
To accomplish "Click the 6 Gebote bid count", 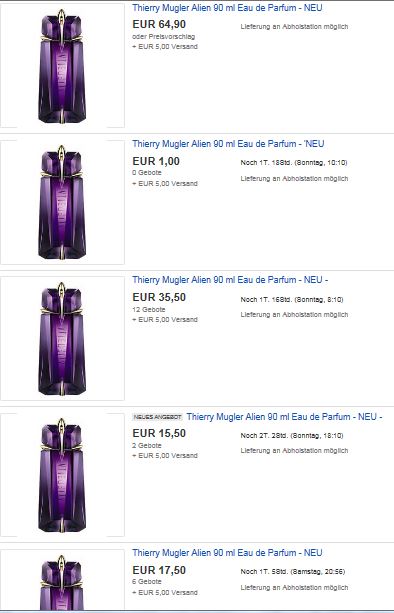I will click(x=147, y=581).
